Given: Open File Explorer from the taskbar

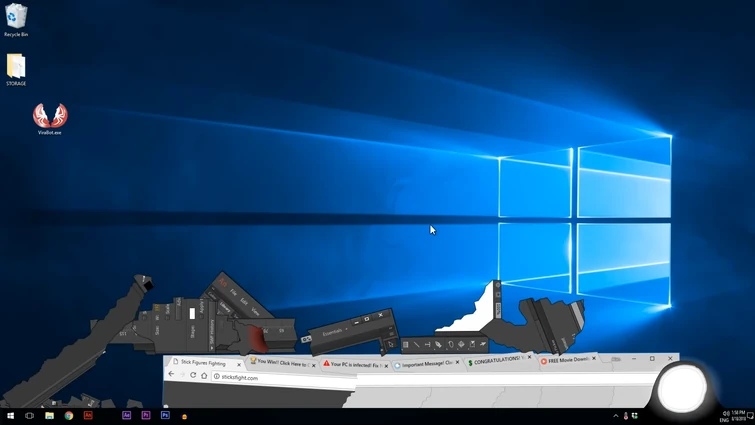Looking at the screenshot, I should 50,416.
